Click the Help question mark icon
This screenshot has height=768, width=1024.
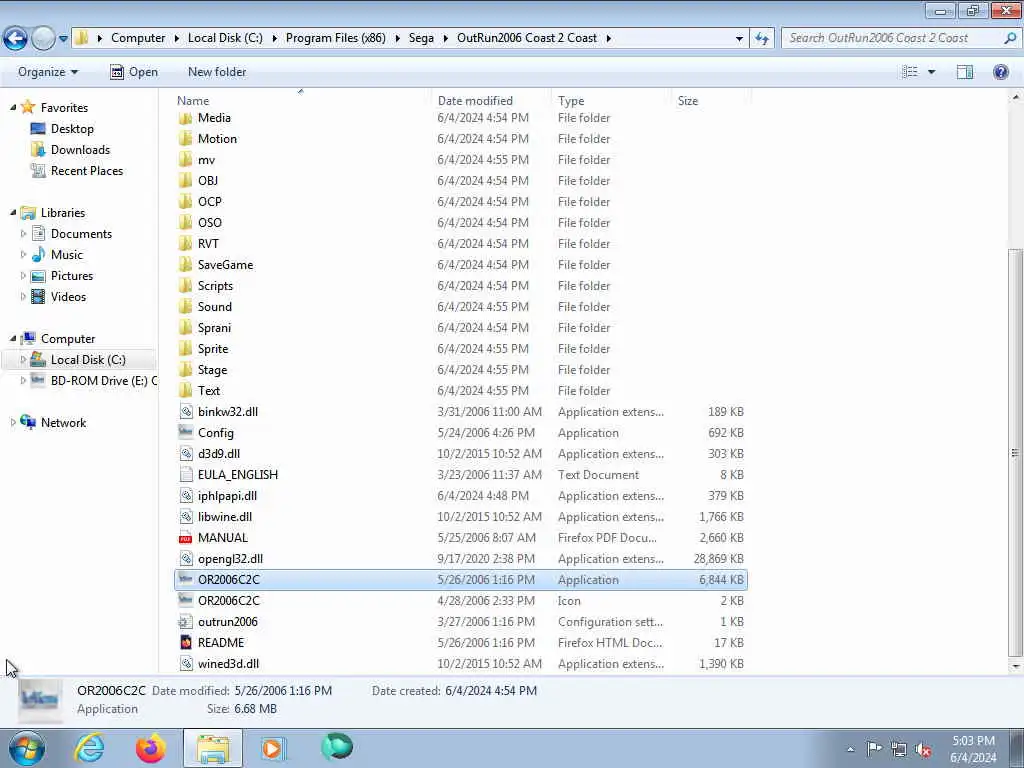click(1000, 72)
